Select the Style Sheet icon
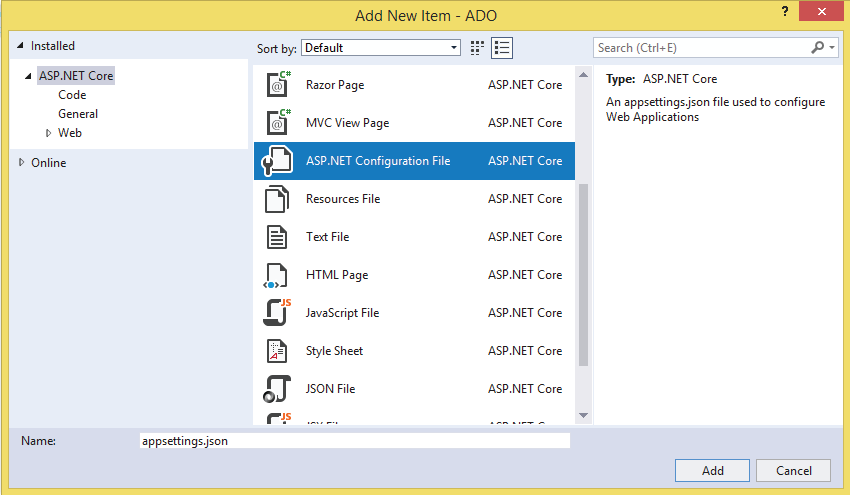Viewport: 850px width, 495px height. pos(277,351)
